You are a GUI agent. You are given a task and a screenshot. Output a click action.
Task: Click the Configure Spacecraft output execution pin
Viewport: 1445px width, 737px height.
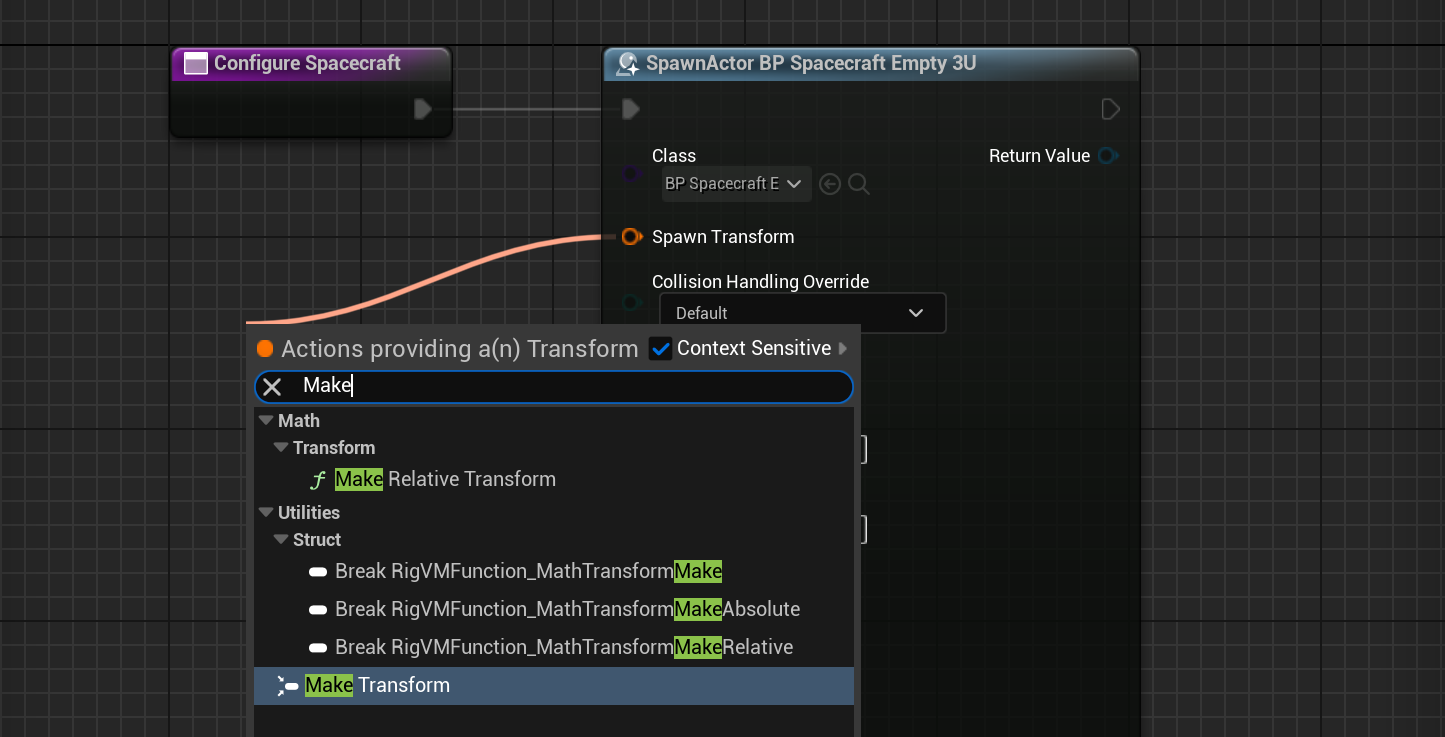click(423, 108)
